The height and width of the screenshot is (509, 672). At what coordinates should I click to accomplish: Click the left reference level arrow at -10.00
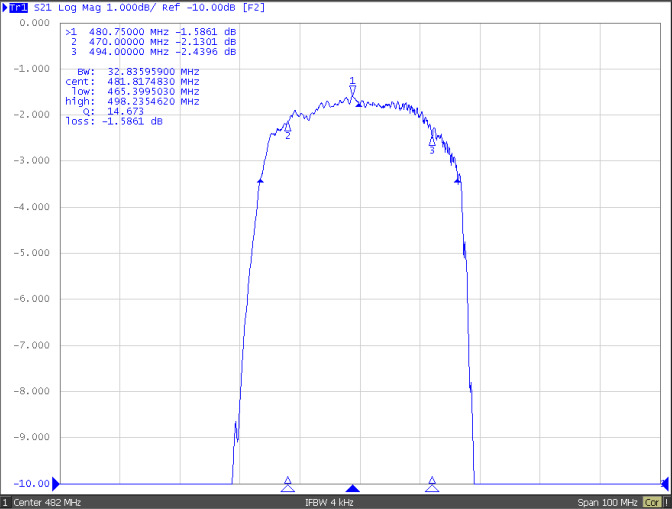click(x=56, y=482)
